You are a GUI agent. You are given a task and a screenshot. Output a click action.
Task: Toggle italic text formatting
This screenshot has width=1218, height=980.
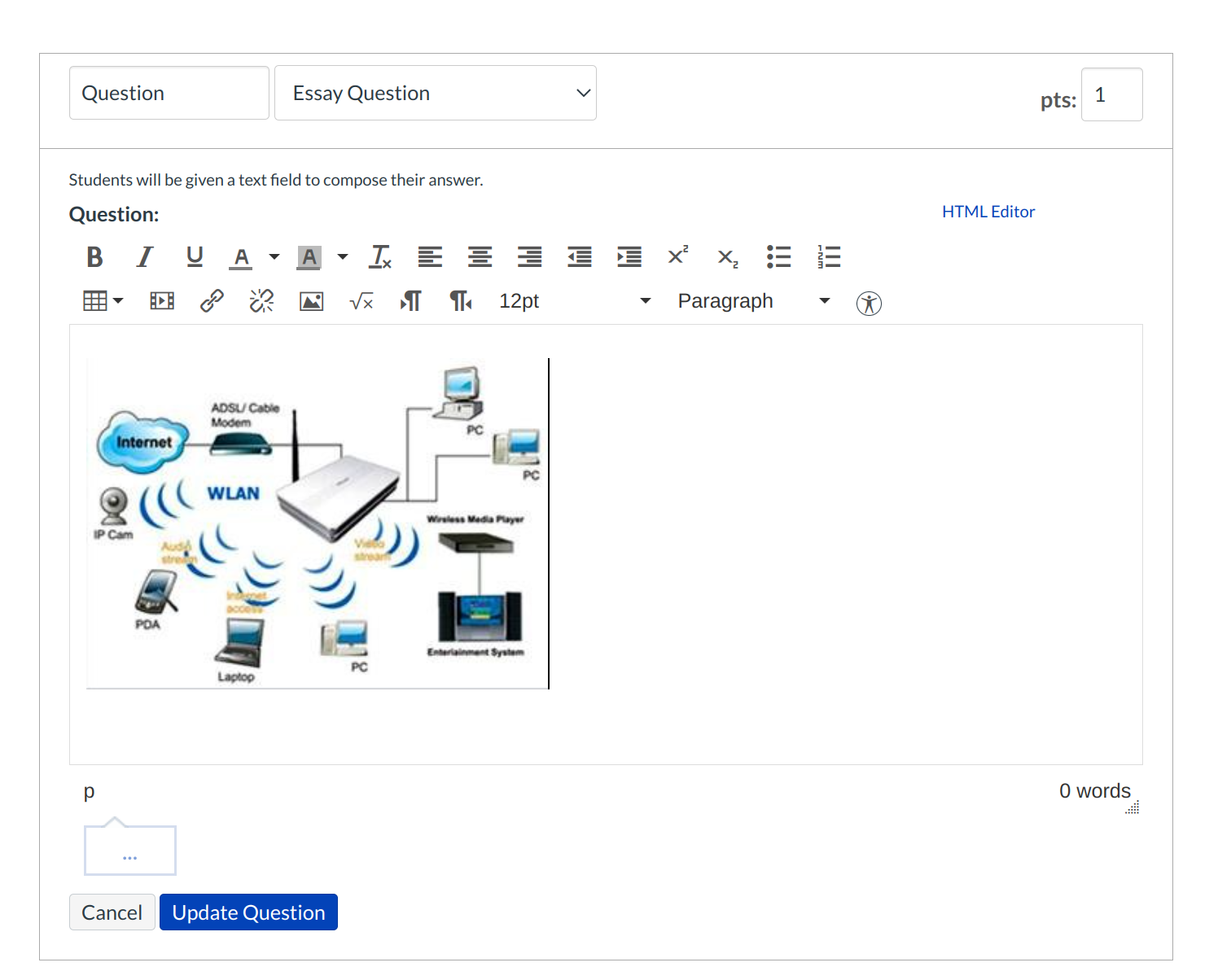145,257
